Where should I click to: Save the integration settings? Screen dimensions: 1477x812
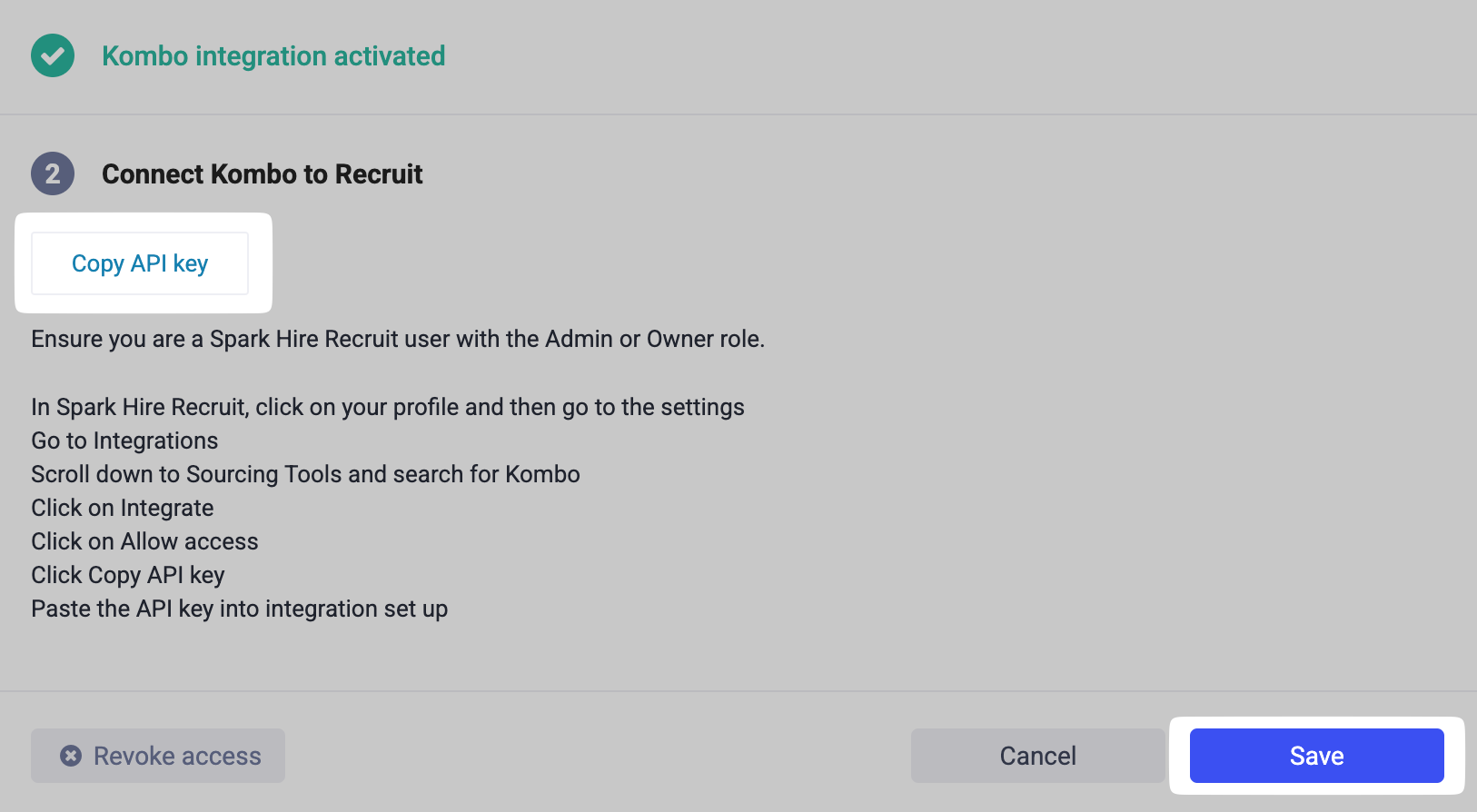click(1316, 756)
